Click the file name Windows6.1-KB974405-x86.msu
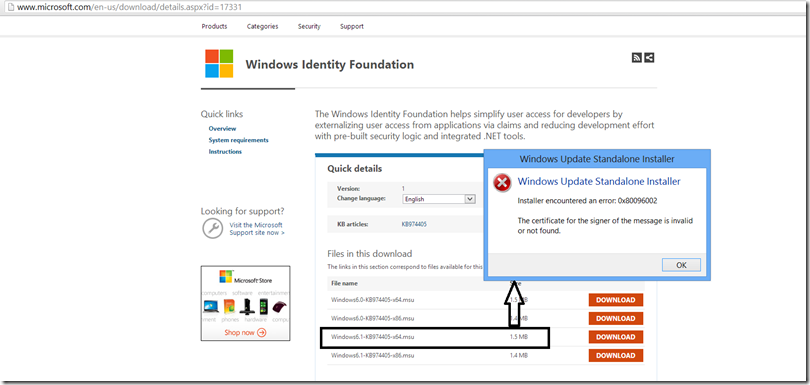This screenshot has height=385, width=810. tap(372, 356)
